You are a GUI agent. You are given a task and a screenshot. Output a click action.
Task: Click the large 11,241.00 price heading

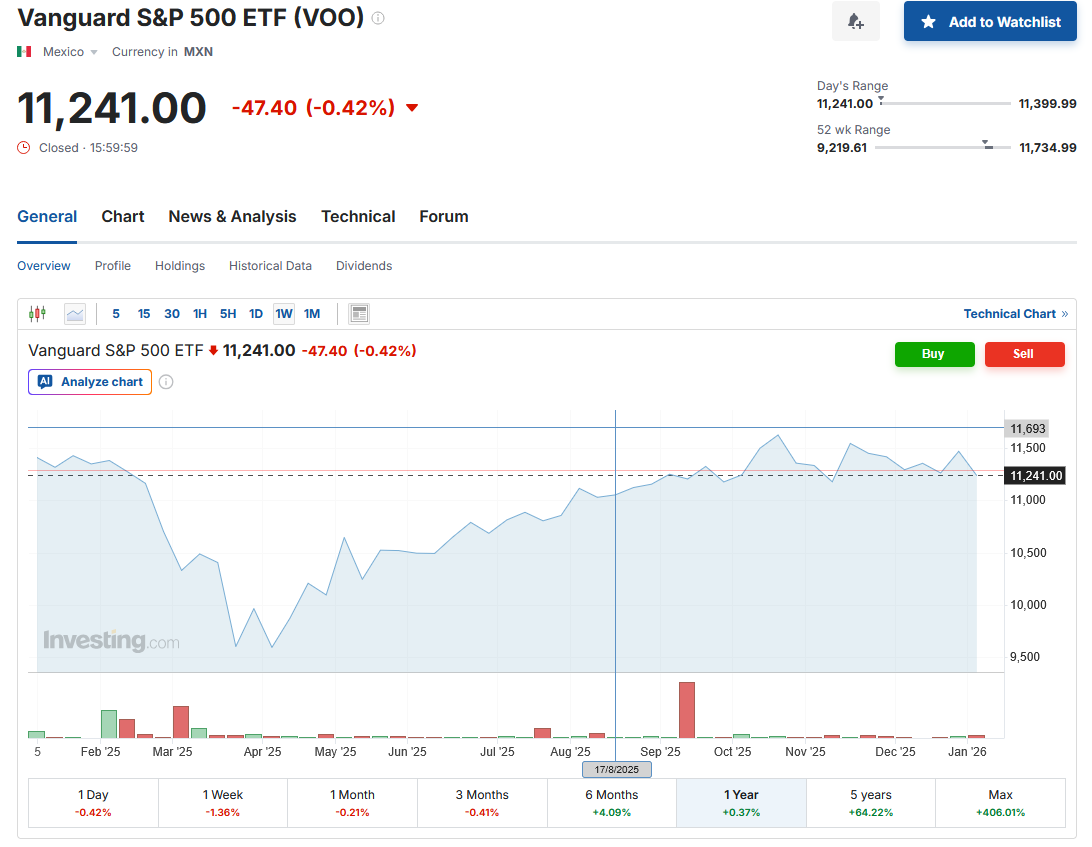pyautogui.click(x=112, y=109)
